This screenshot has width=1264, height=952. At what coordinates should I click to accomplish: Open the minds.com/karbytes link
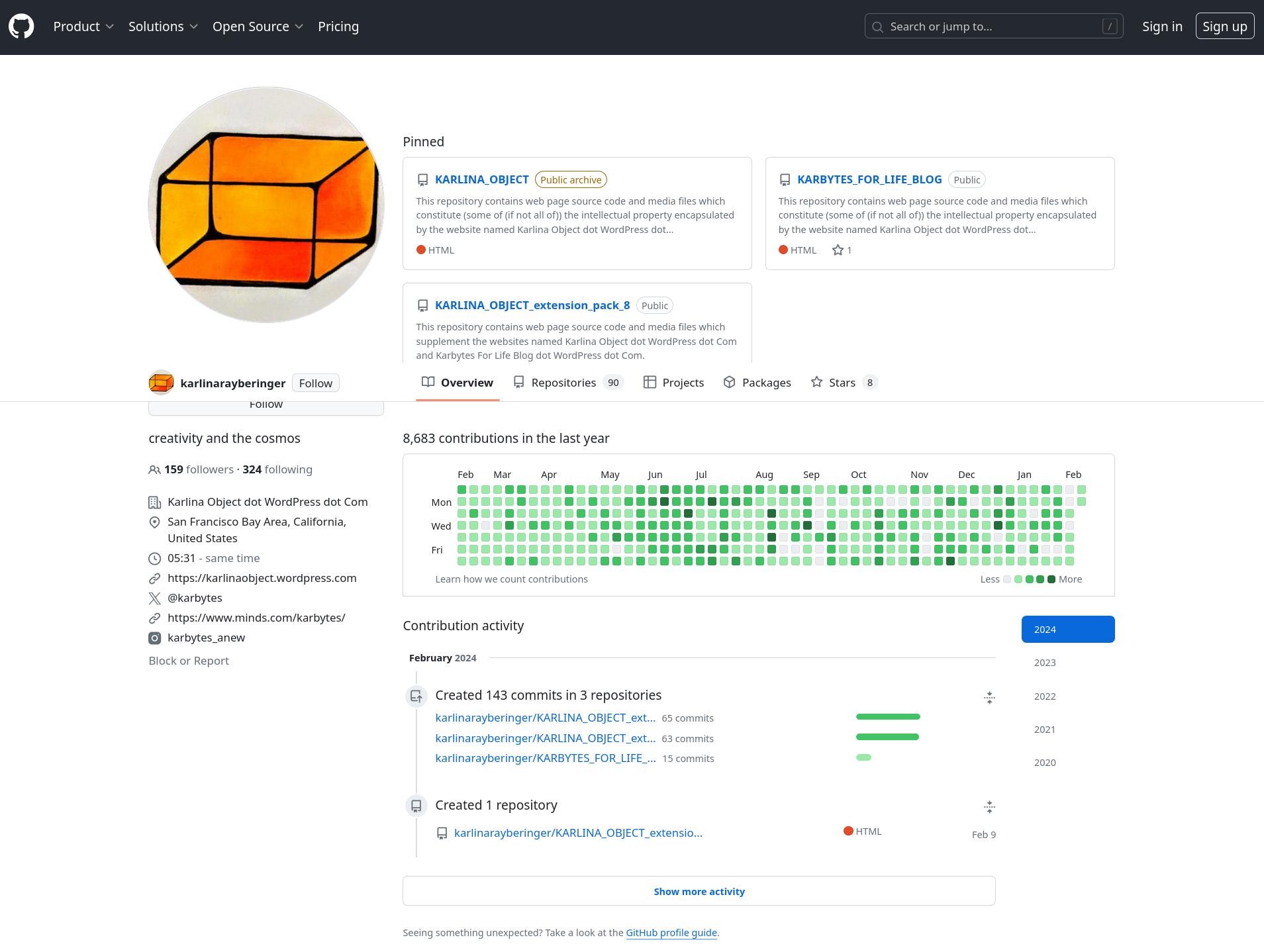pyautogui.click(x=256, y=618)
